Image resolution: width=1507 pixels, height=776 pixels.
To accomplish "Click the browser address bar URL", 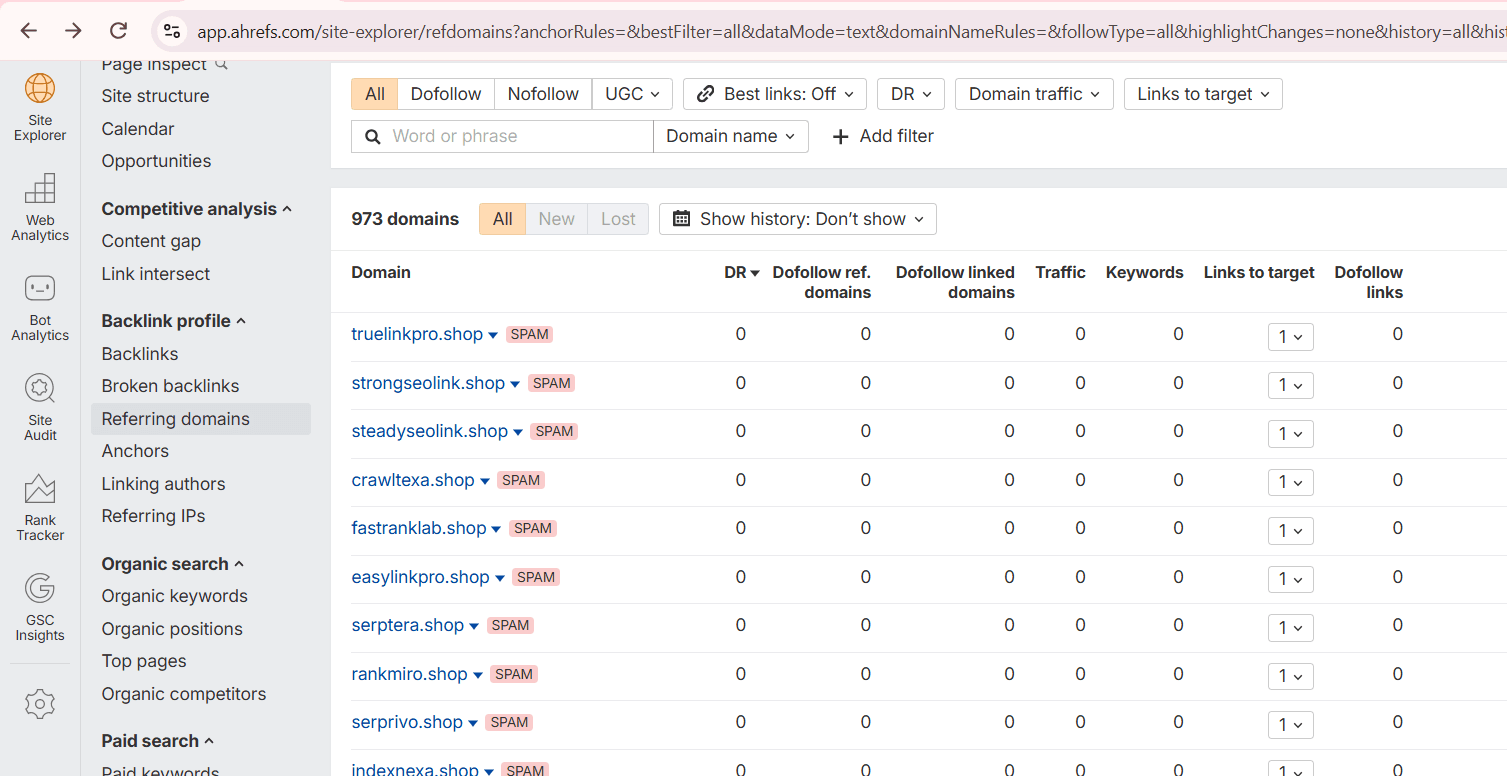I will (850, 32).
